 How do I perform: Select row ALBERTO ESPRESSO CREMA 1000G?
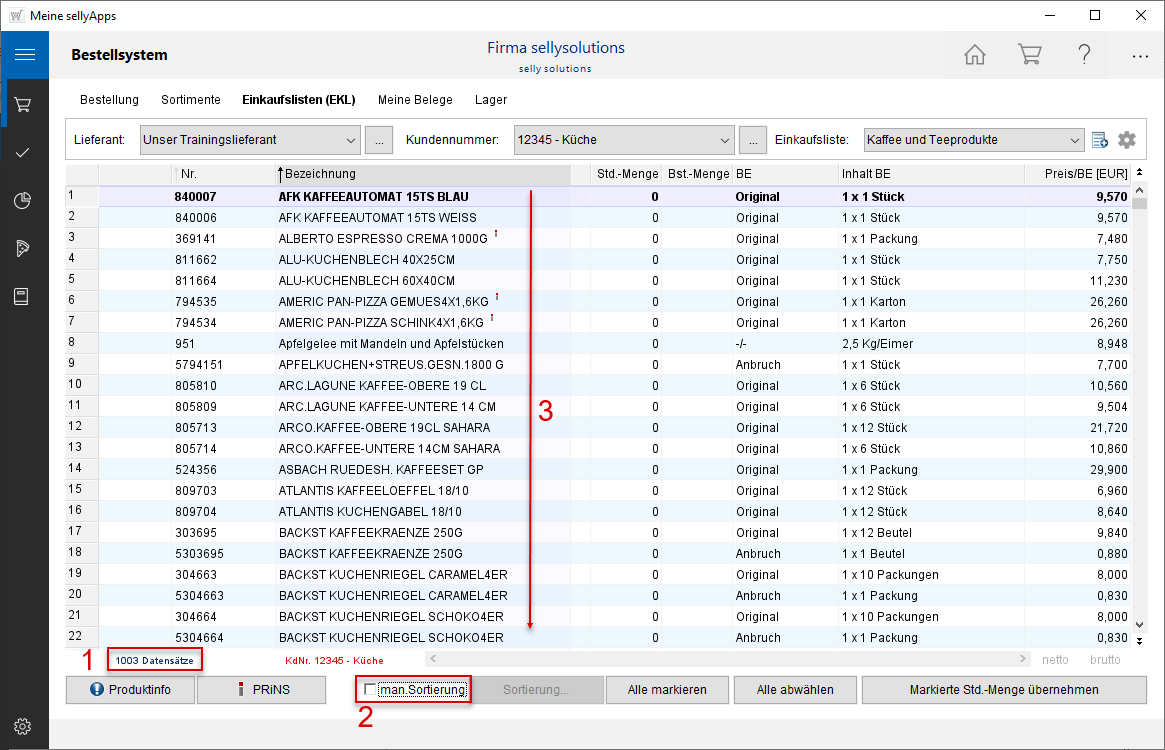pos(383,239)
